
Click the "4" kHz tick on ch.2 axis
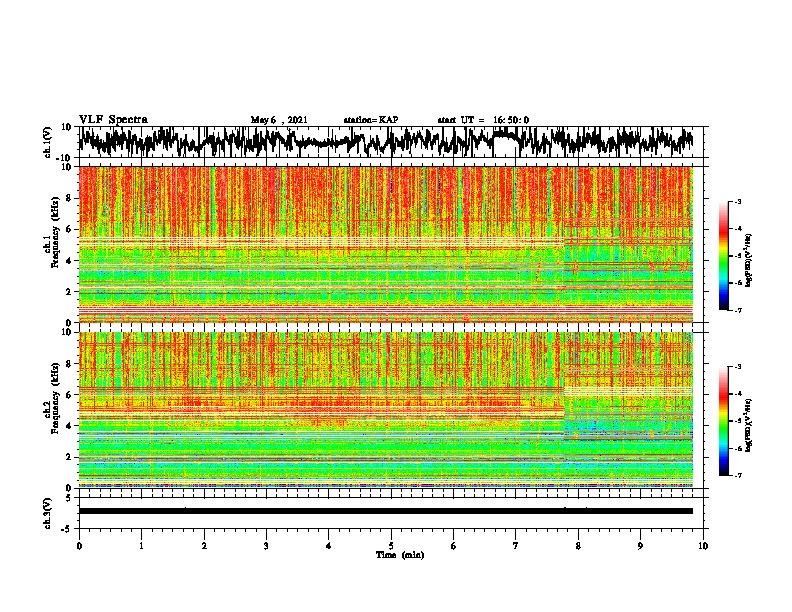(69, 426)
